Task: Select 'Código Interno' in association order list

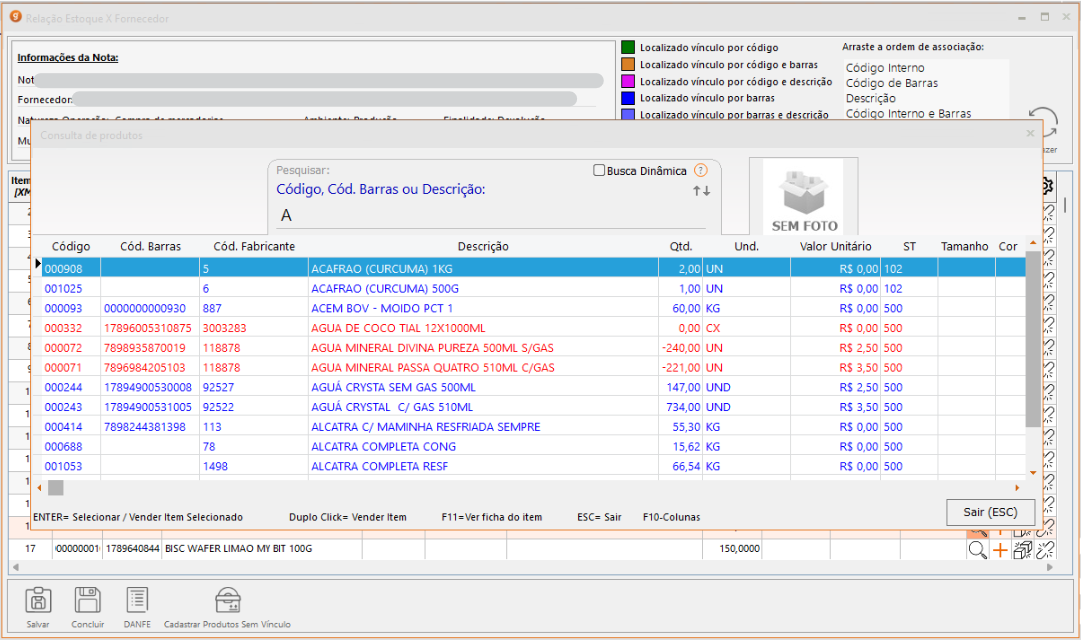Action: [885, 68]
